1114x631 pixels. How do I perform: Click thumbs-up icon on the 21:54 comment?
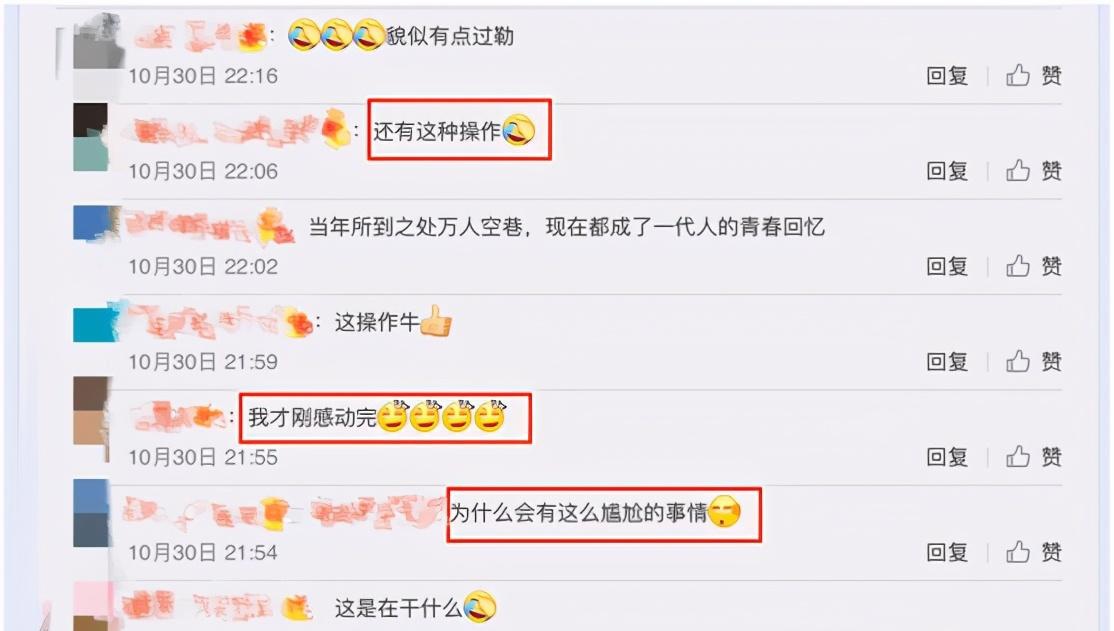(1017, 551)
